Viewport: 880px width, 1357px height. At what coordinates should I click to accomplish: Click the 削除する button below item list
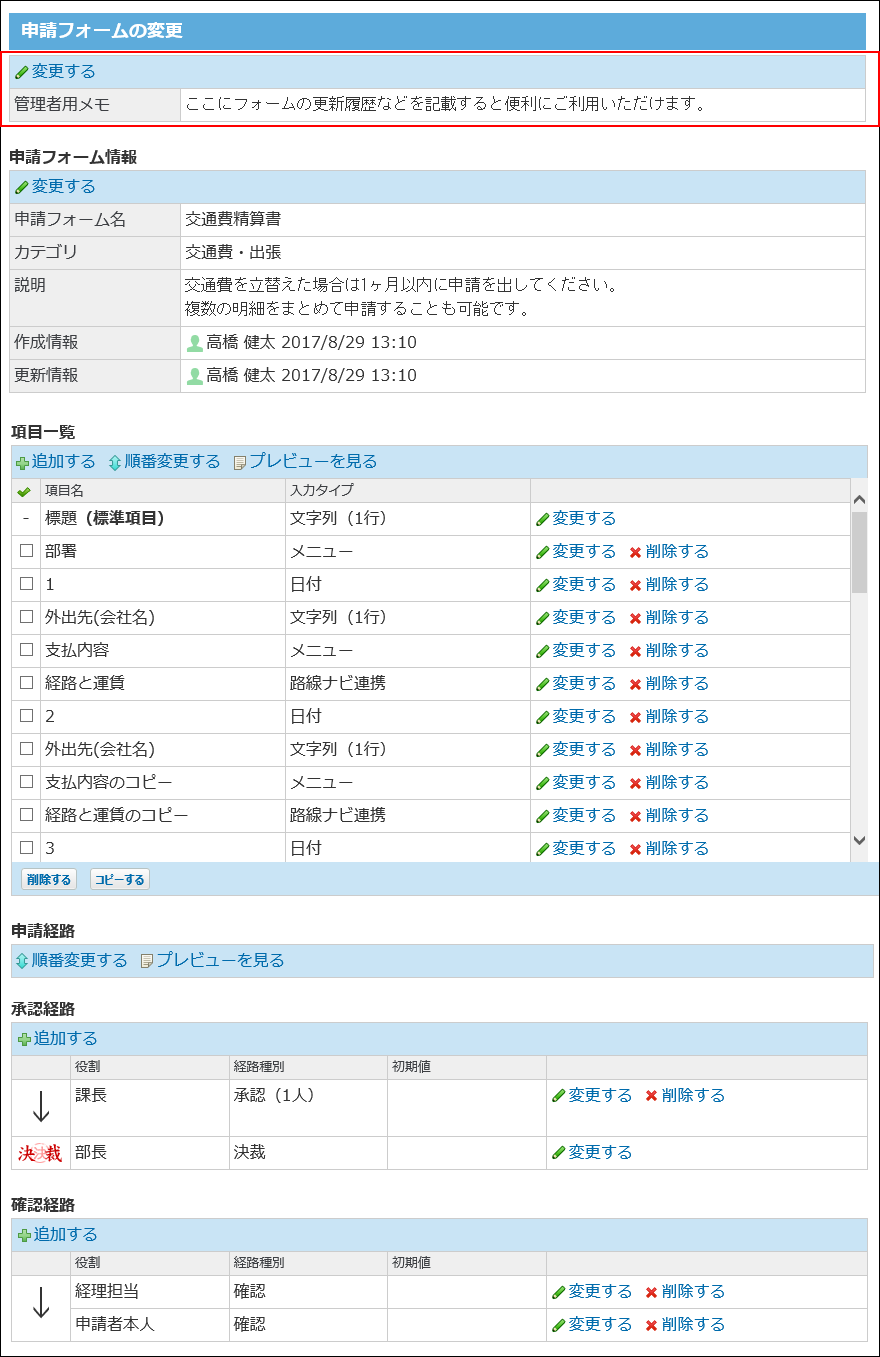[48, 880]
